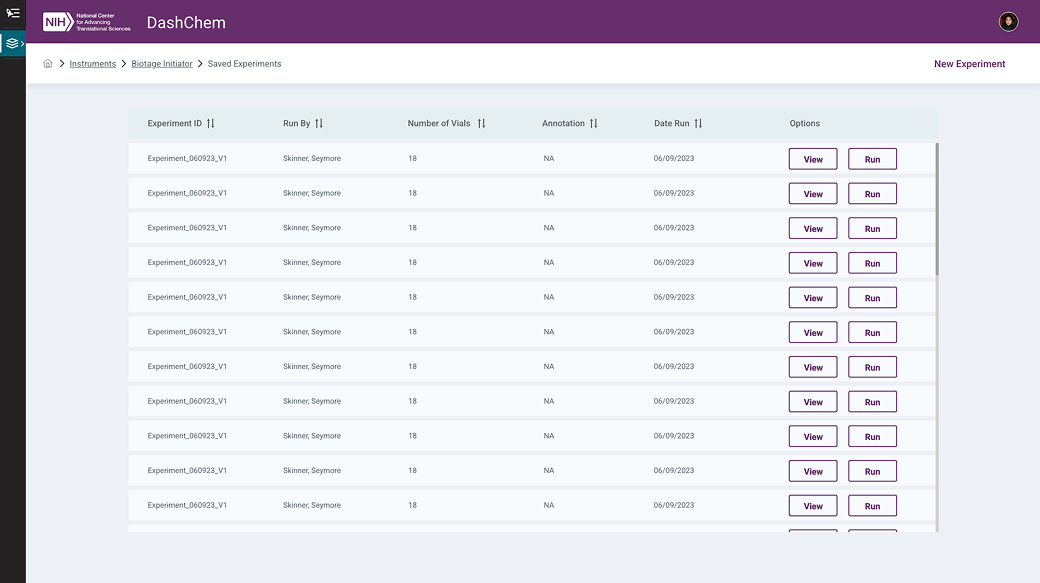This screenshot has width=1040, height=583.
Task: Open the sidebar menu icon at top-left
Action: 13,13
